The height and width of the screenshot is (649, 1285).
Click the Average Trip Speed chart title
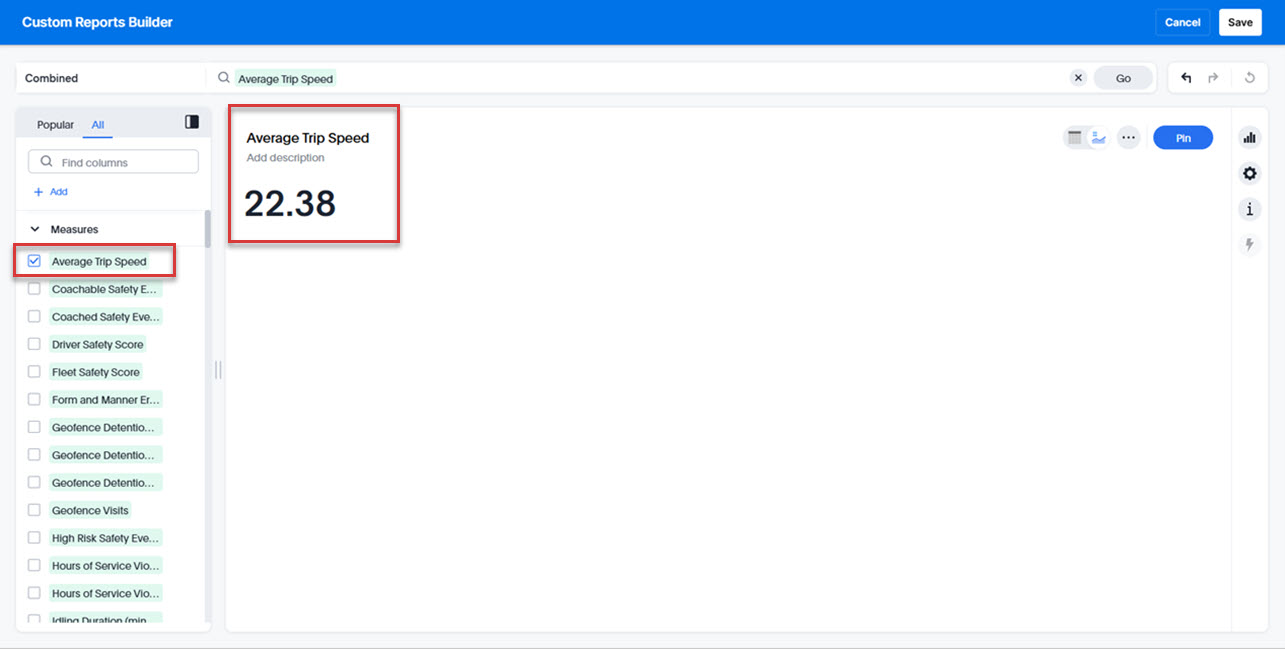[308, 138]
